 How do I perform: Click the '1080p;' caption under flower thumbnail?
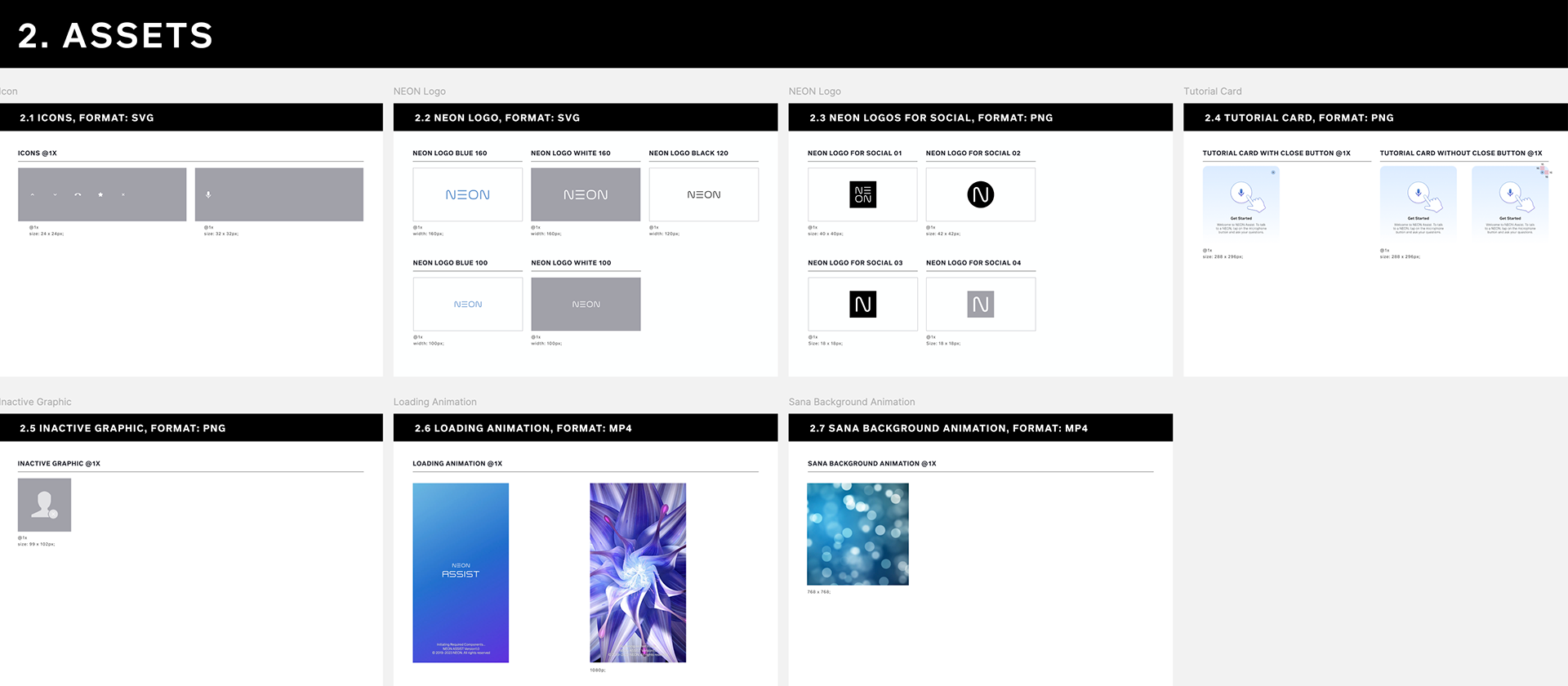coord(598,670)
